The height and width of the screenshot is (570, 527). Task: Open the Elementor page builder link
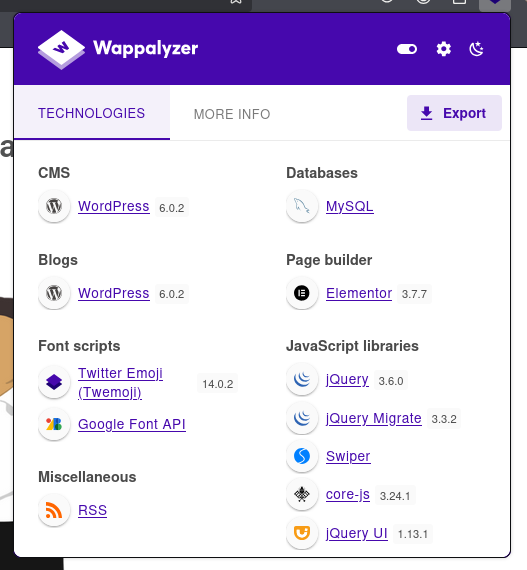point(359,293)
